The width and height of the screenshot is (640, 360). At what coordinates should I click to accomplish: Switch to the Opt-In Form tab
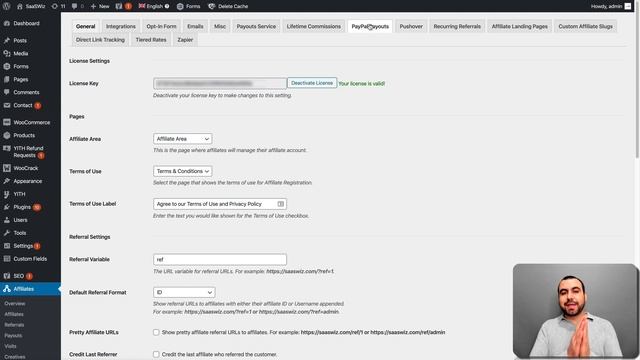tap(161, 26)
